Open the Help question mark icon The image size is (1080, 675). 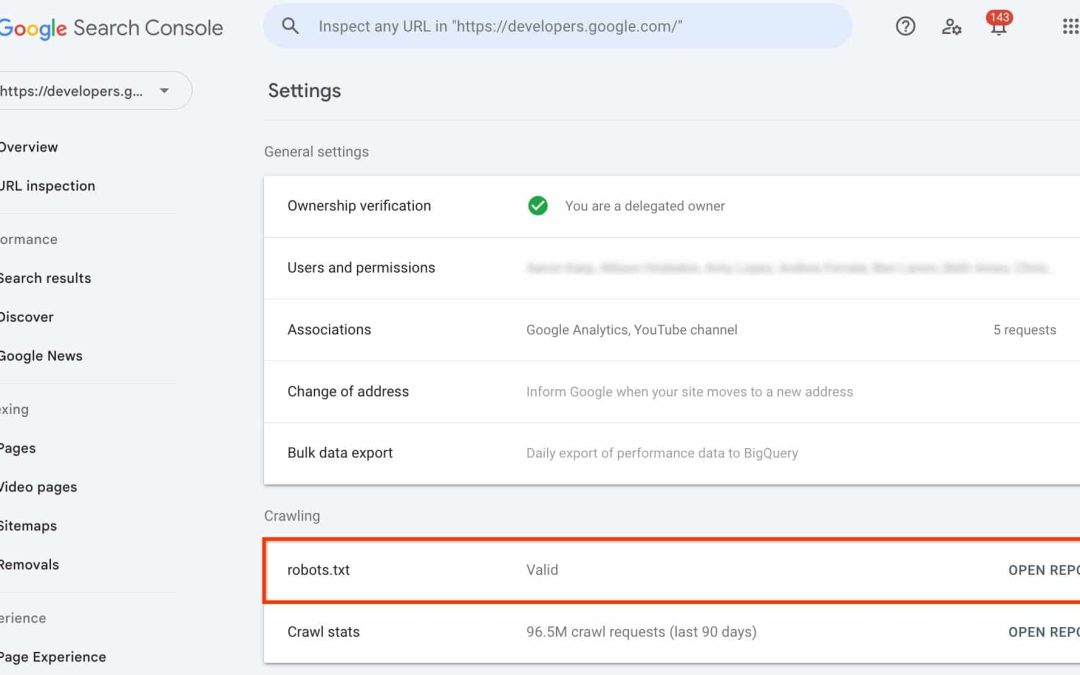[x=905, y=26]
